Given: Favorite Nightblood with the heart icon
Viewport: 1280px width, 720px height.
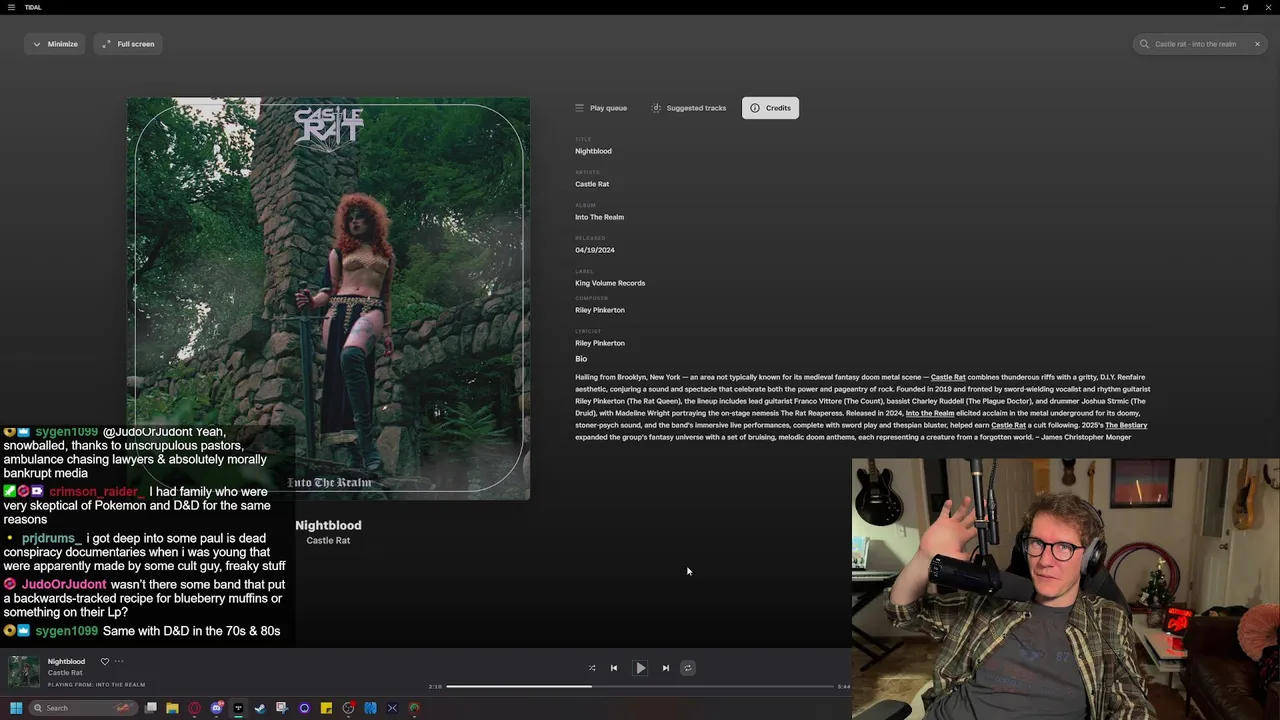Looking at the screenshot, I should point(104,661).
